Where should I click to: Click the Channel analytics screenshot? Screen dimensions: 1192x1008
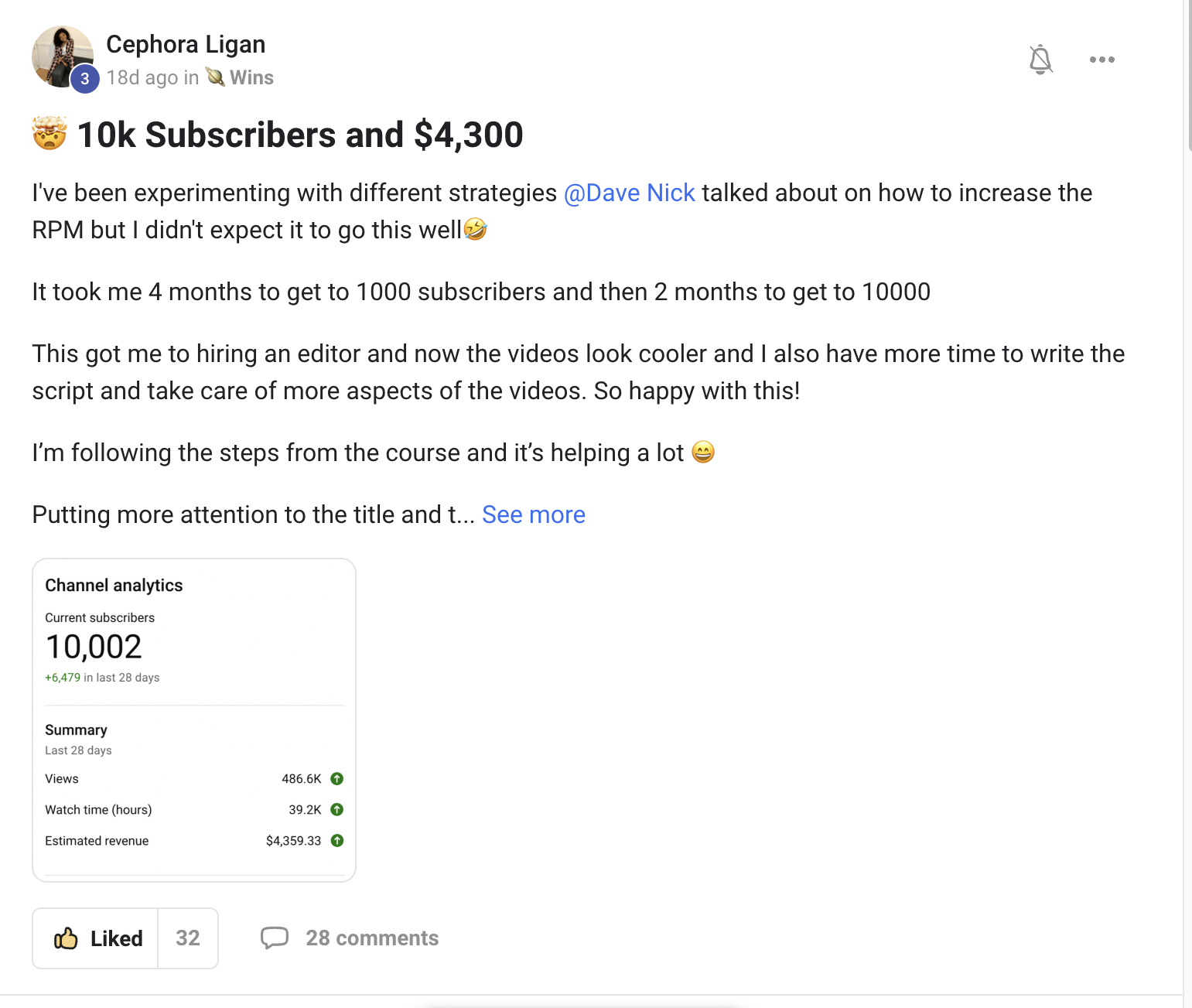193,716
